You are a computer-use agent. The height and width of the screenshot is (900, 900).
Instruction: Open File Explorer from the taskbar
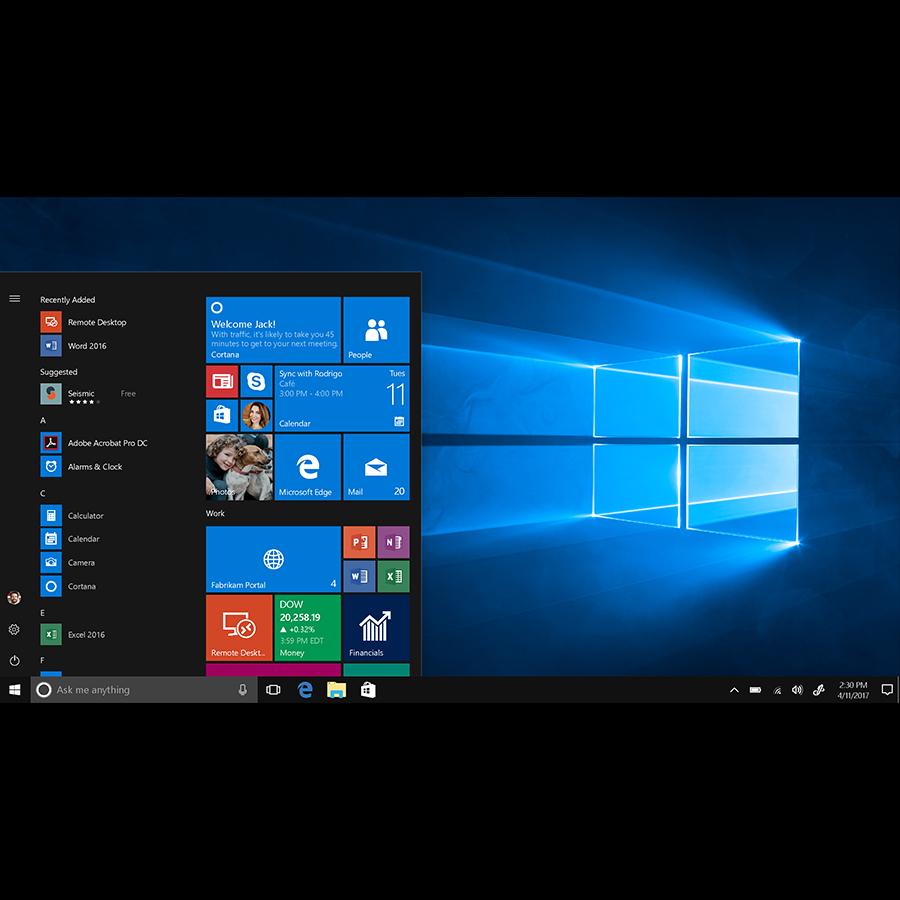[x=336, y=689]
